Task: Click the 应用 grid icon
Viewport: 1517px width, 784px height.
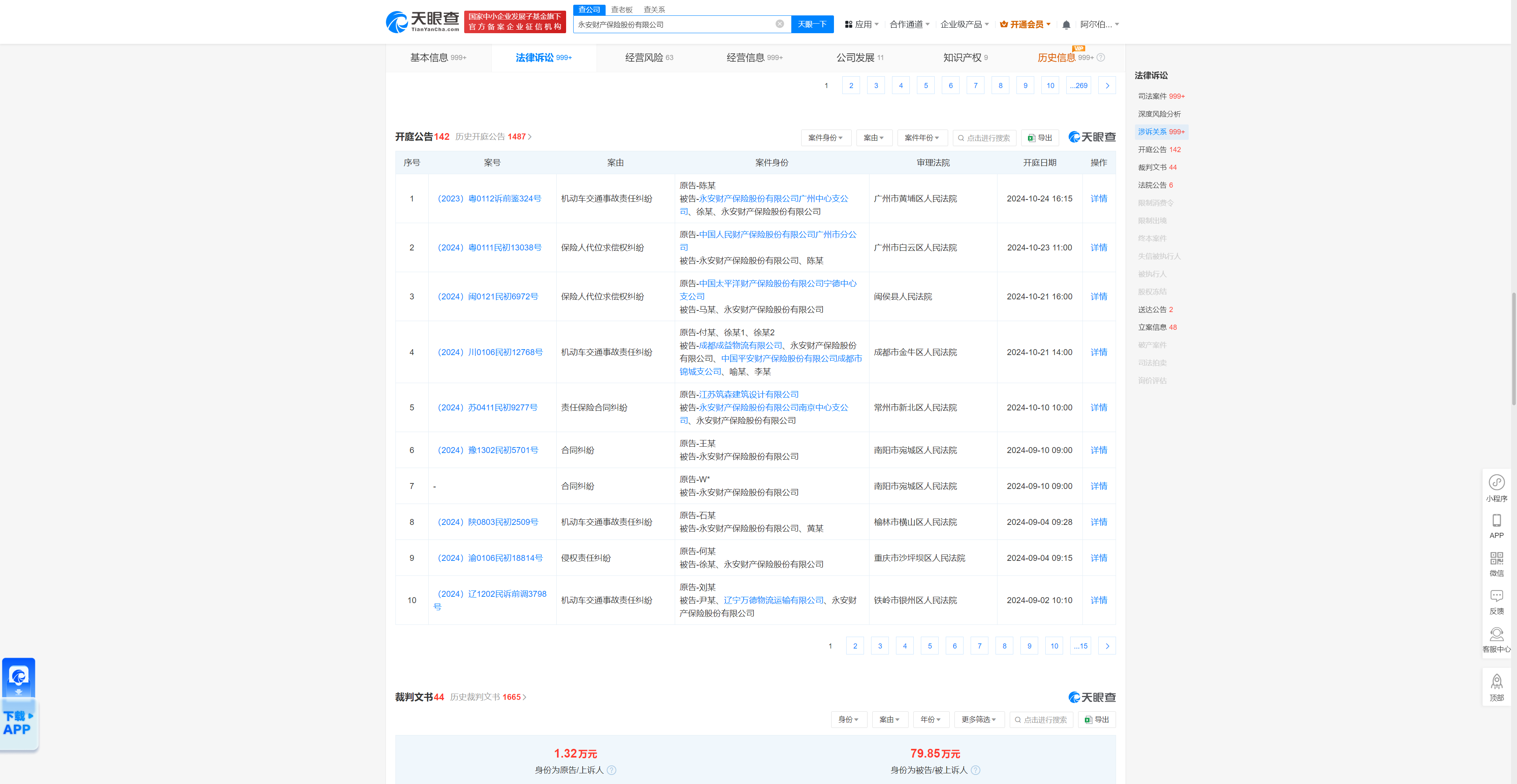Action: (848, 25)
